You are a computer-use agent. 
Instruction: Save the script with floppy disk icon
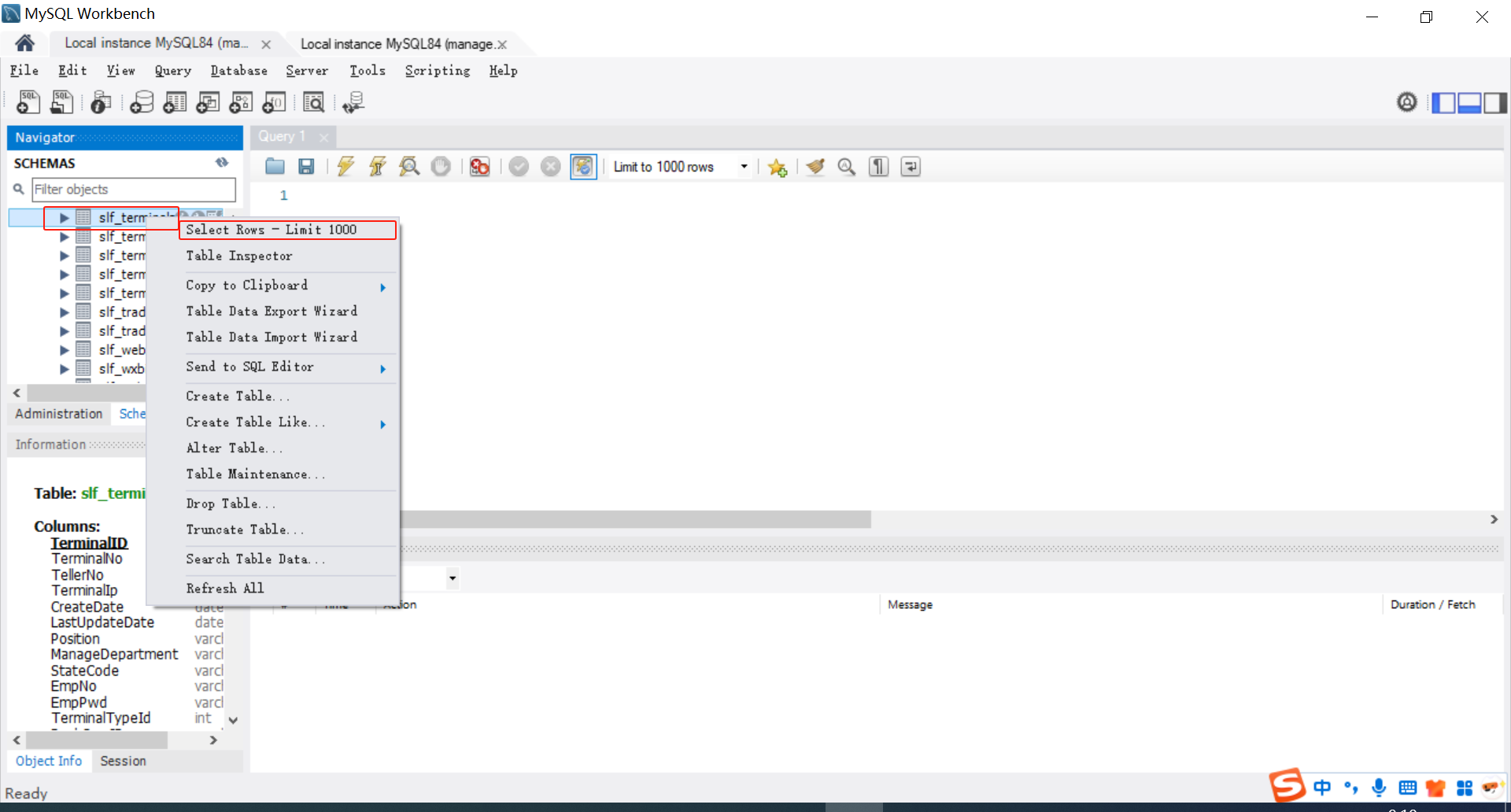[306, 167]
